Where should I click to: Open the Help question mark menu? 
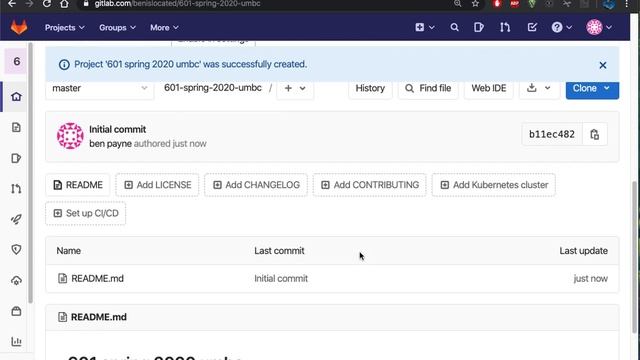[x=561, y=27]
